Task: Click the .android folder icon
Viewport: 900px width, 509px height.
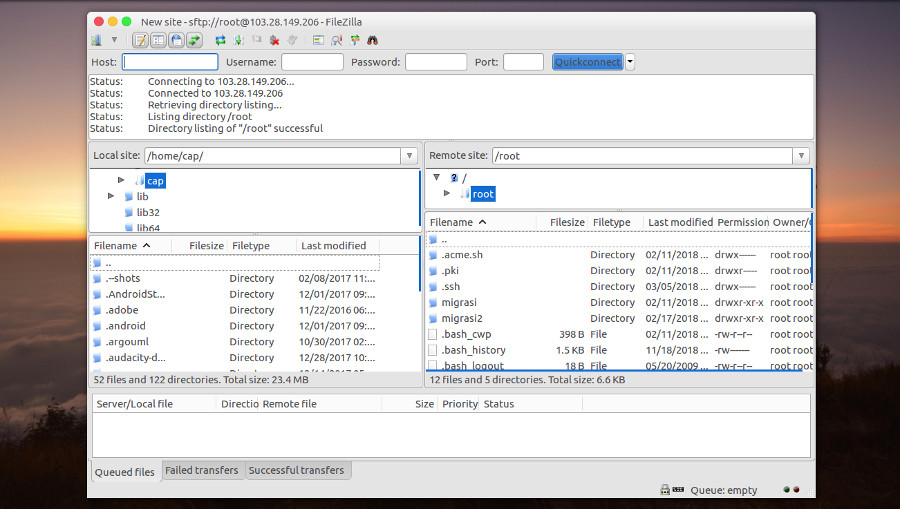Action: point(98,326)
